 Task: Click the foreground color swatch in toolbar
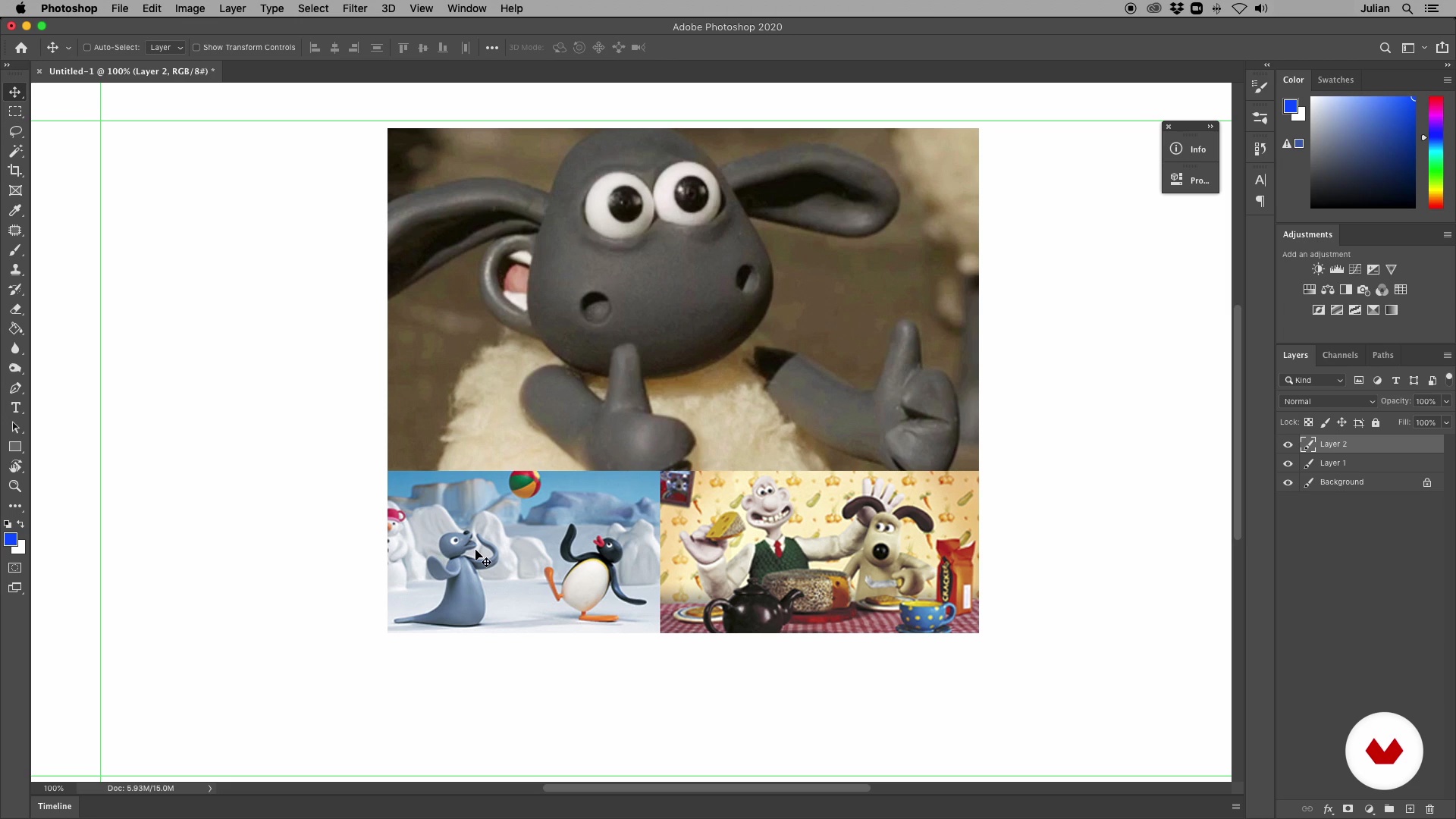(x=10, y=539)
